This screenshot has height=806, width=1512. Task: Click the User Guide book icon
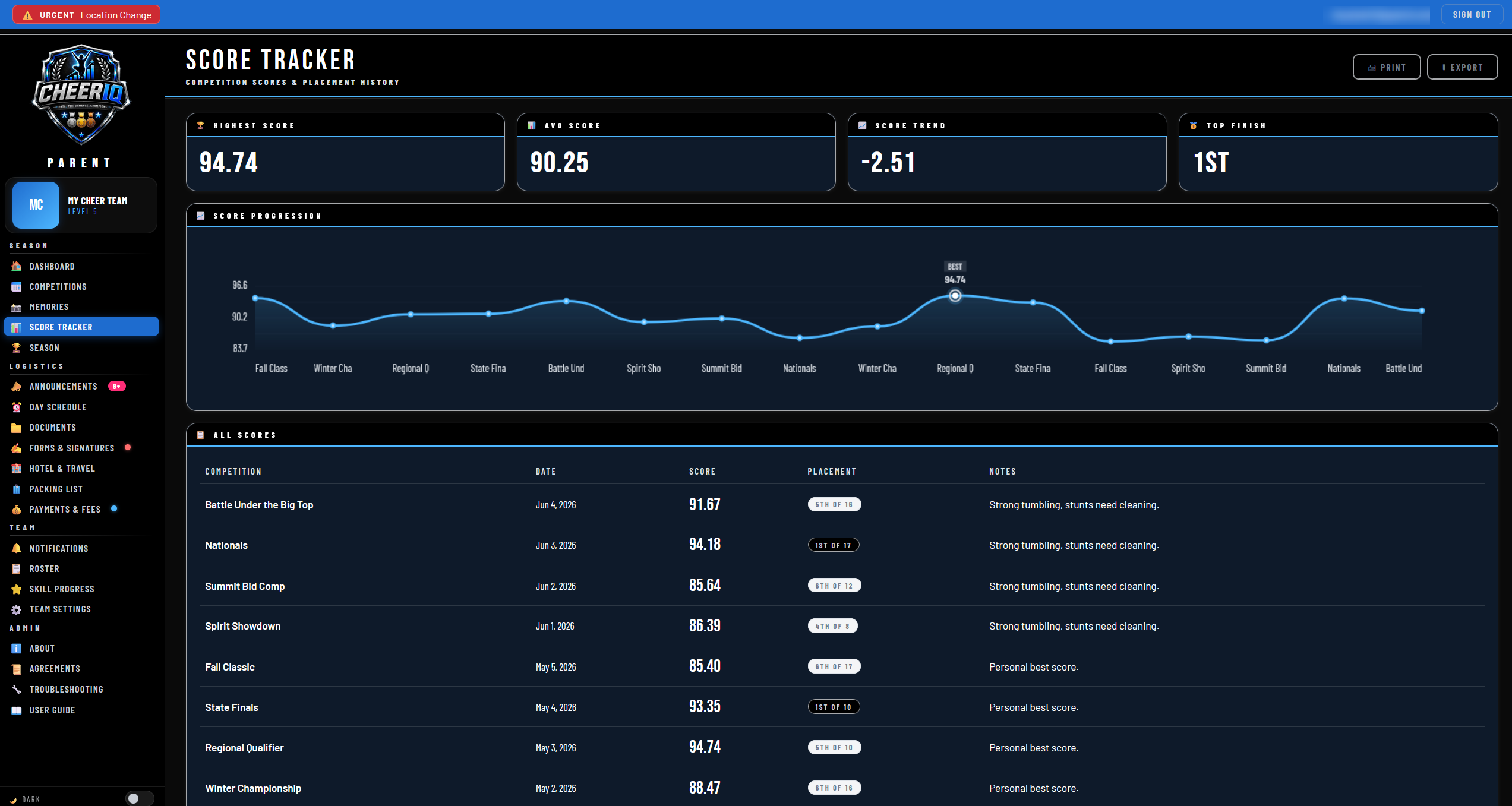tap(17, 710)
